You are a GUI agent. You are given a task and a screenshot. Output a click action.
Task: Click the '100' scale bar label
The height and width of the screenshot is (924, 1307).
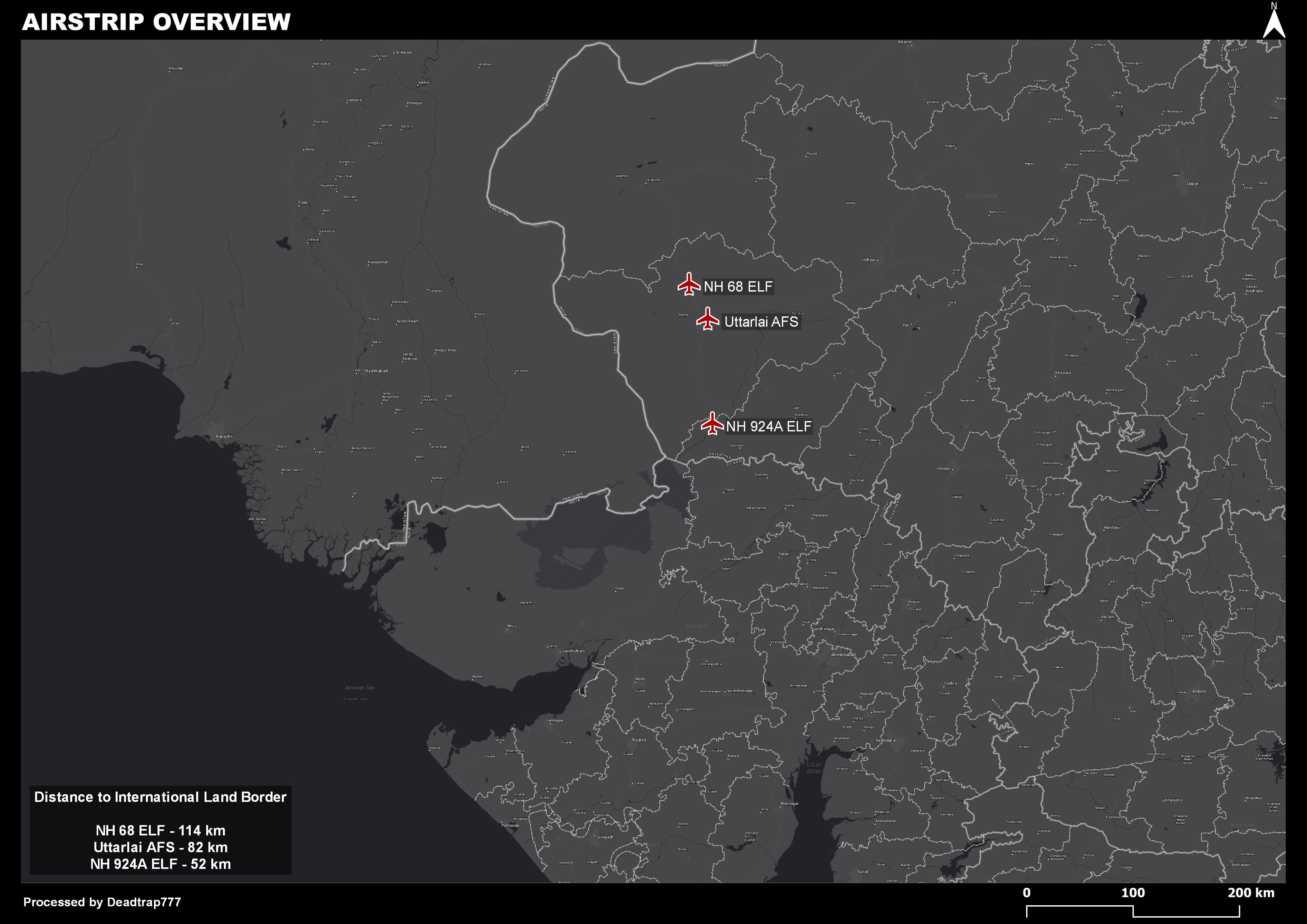(x=1133, y=893)
